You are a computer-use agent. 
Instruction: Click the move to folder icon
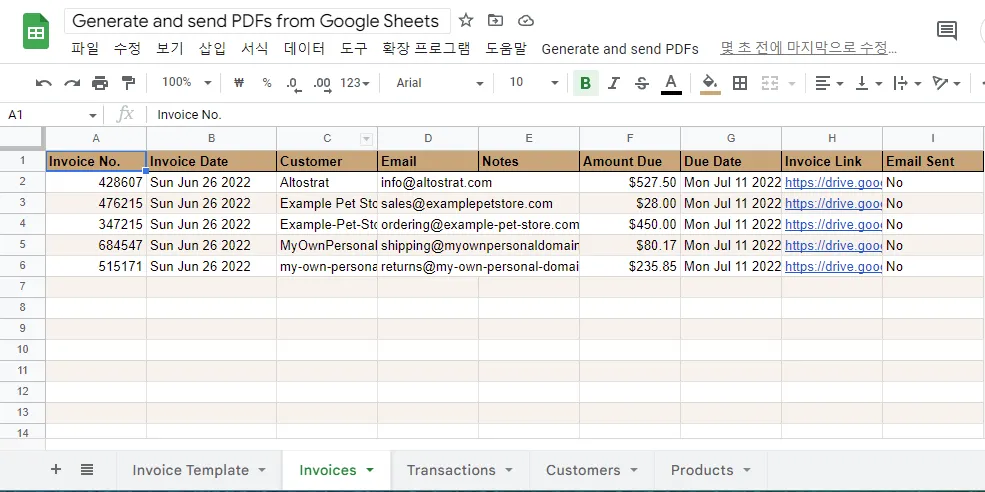click(x=496, y=20)
